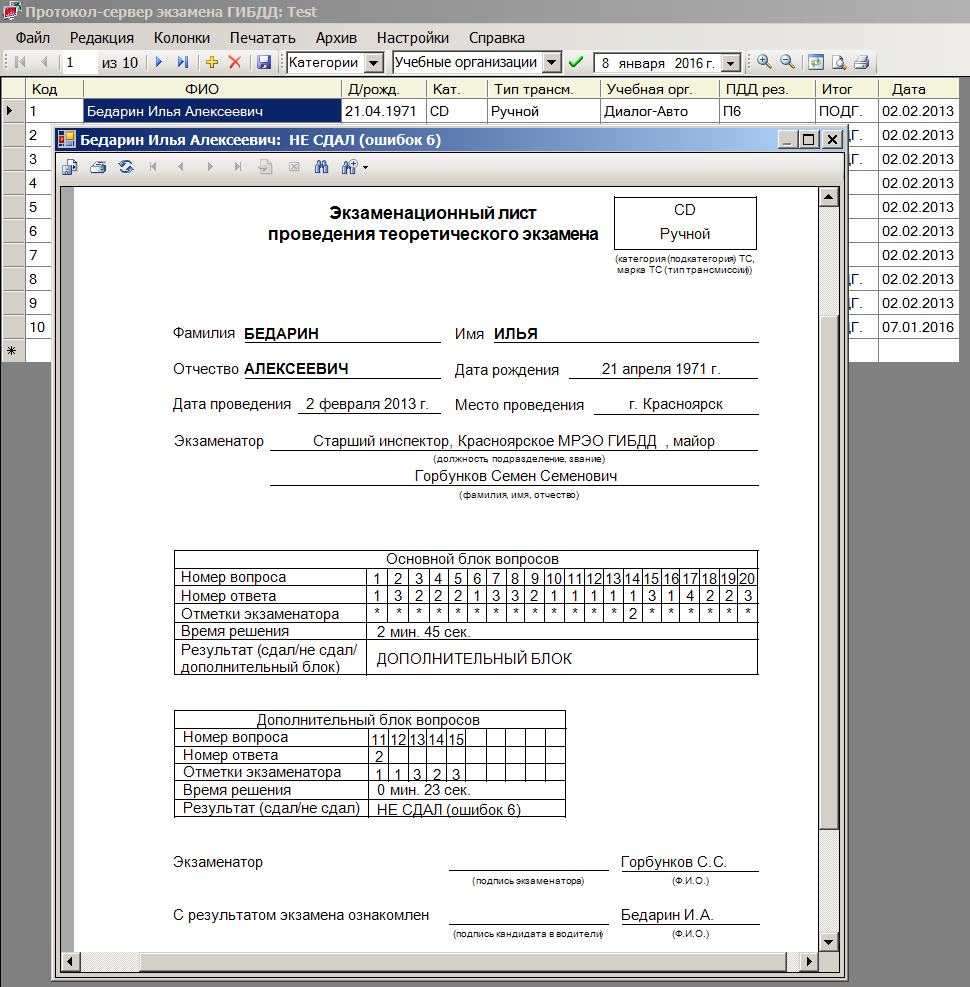Image resolution: width=970 pixels, height=987 pixels.
Task: Click the vertical scrollbar down arrow in report
Action: (x=828, y=942)
